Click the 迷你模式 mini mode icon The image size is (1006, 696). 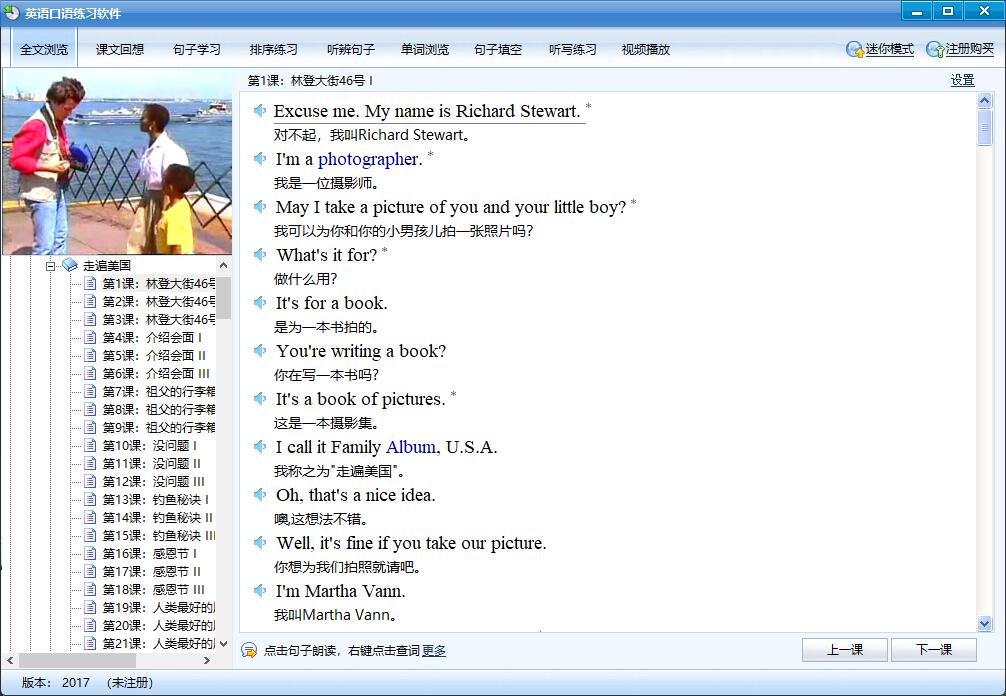(855, 49)
